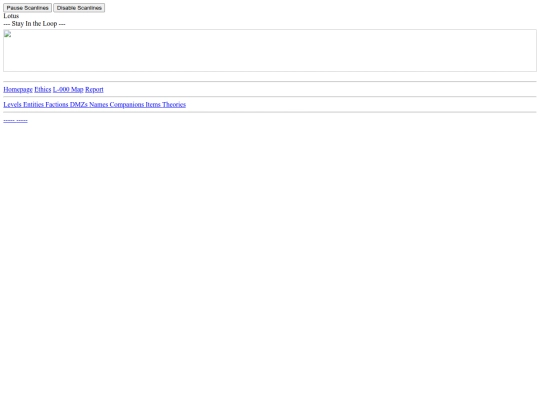
Task: Select the Lotus title text
Action: point(11,16)
